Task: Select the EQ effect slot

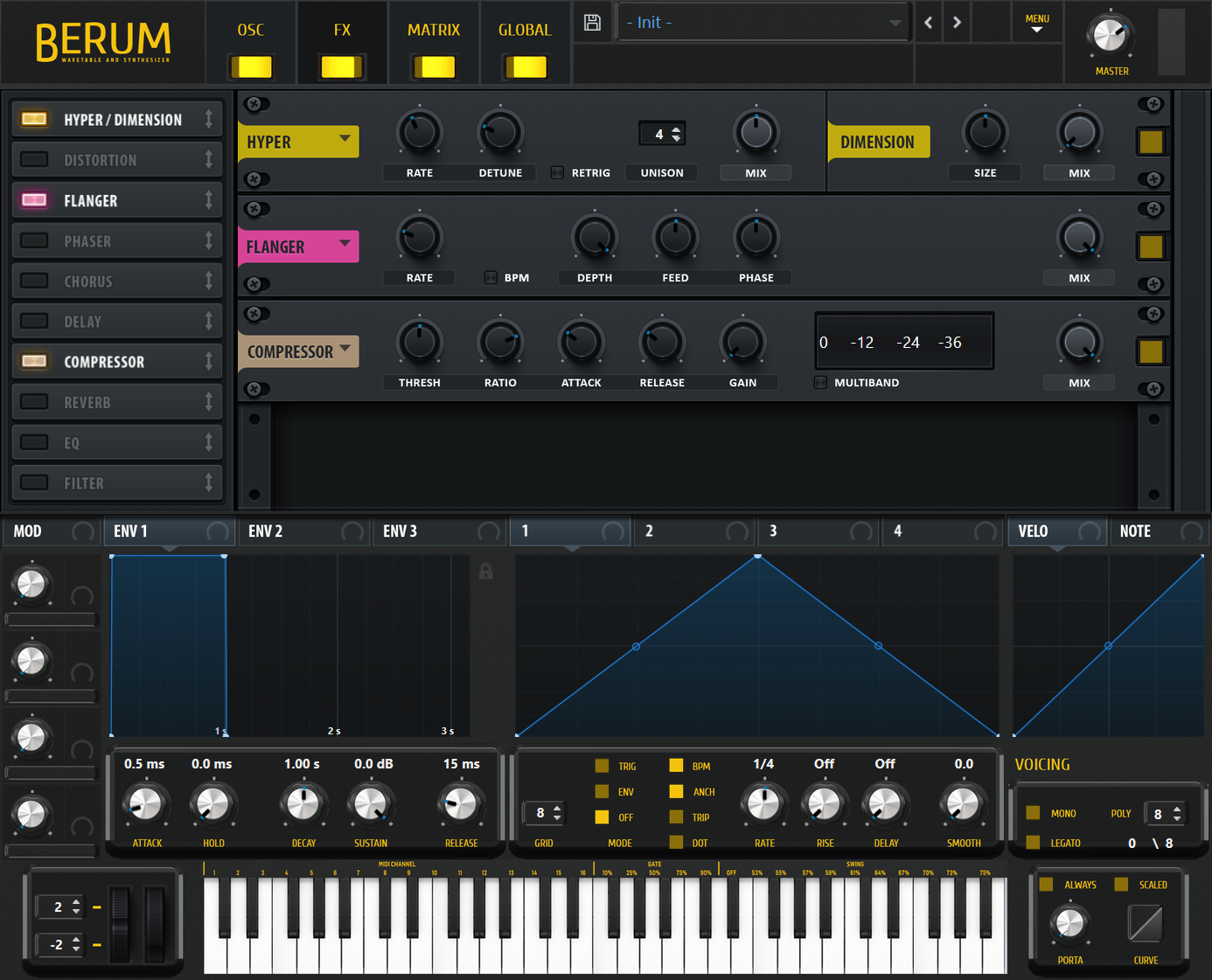Action: click(117, 442)
